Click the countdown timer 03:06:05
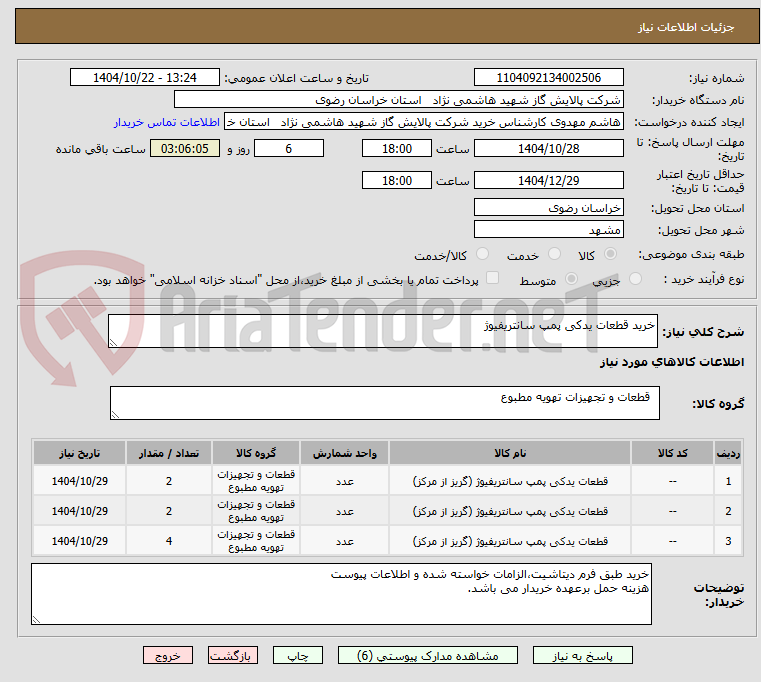The image size is (761, 682). pyautogui.click(x=185, y=149)
